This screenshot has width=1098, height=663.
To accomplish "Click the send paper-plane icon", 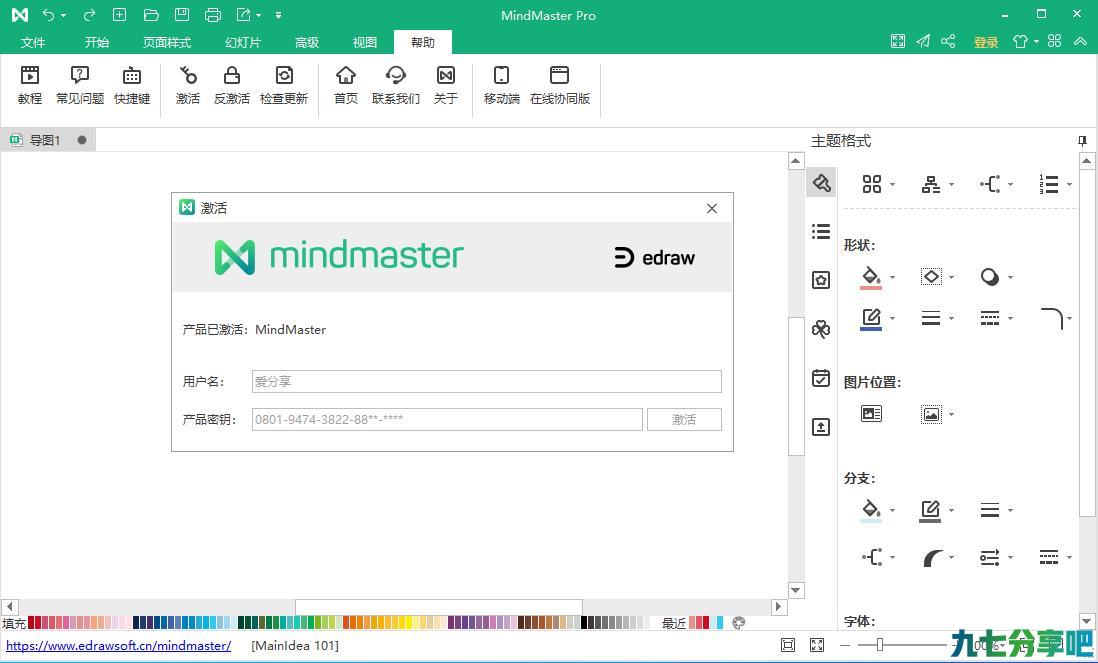I will click(x=923, y=41).
